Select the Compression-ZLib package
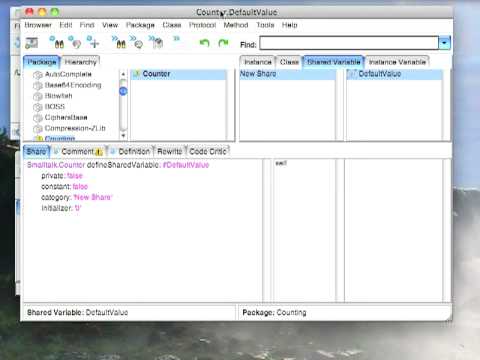The height and width of the screenshot is (360, 480). (75, 128)
